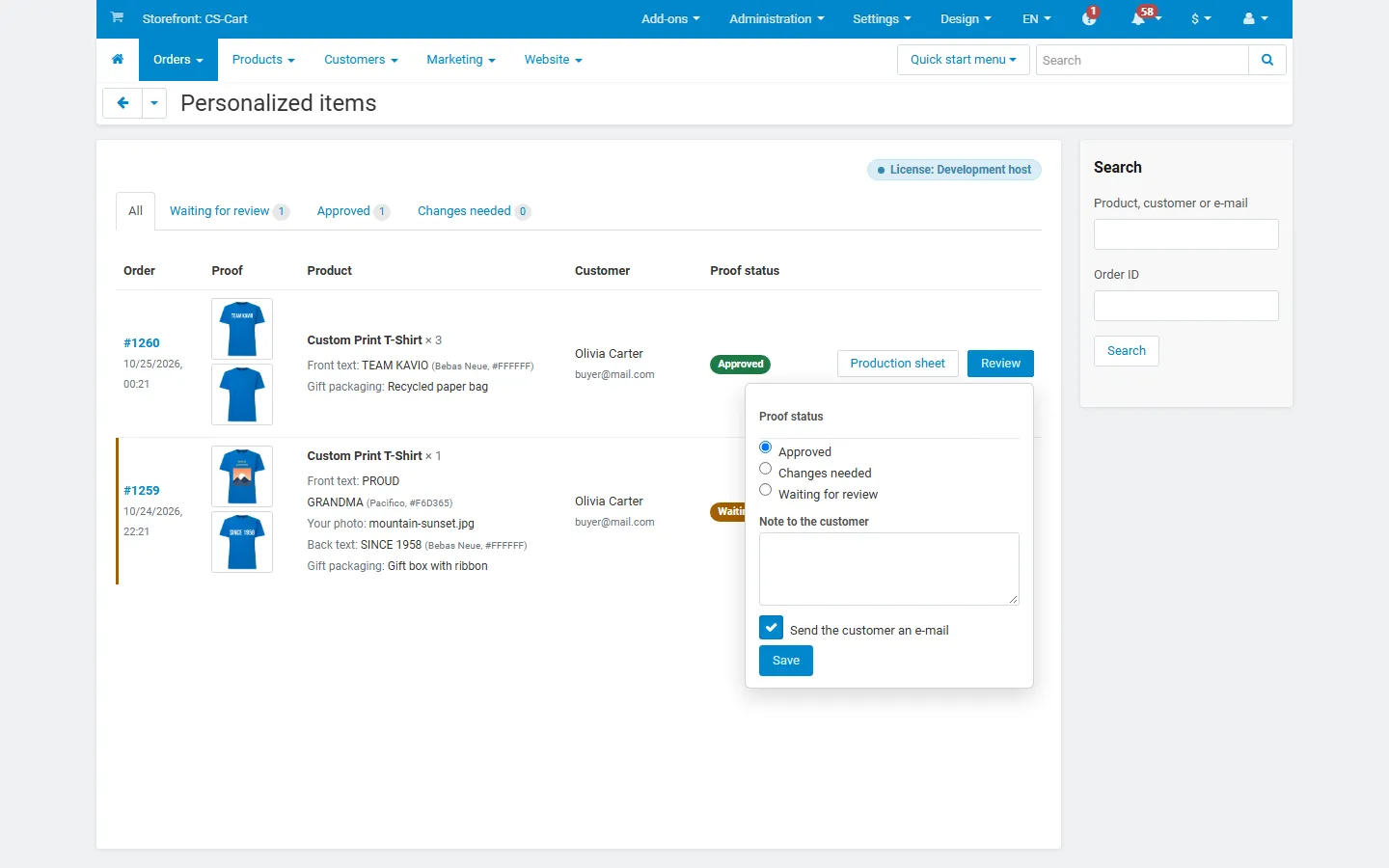Open order #1259 link
Viewport: 1389px width, 868px height.
142,491
